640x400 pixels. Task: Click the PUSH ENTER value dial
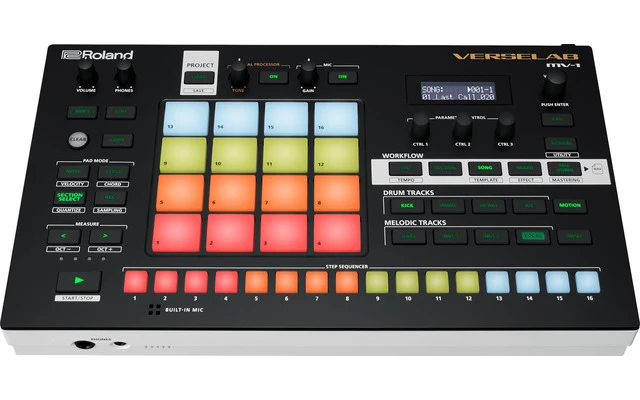tap(554, 83)
